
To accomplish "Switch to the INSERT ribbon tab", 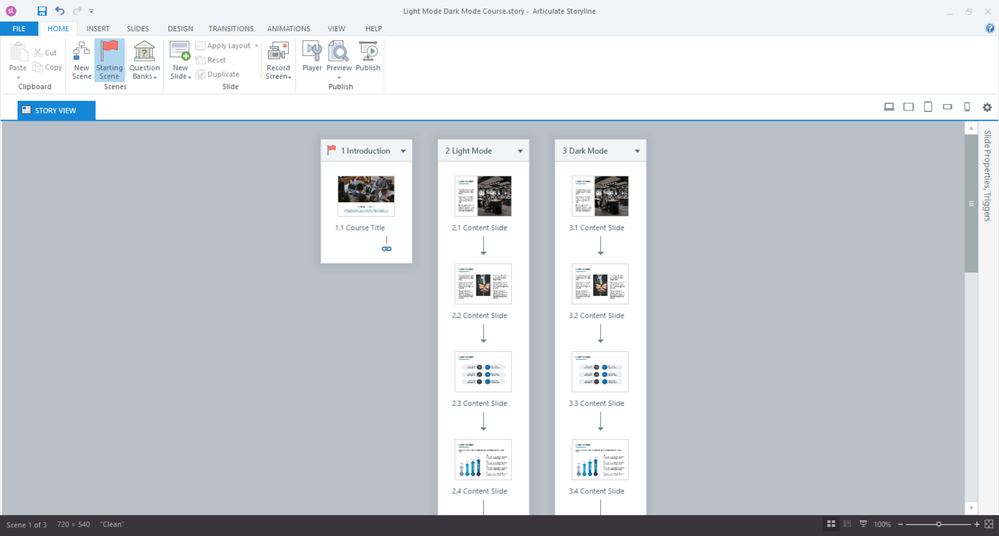I will pos(98,29).
